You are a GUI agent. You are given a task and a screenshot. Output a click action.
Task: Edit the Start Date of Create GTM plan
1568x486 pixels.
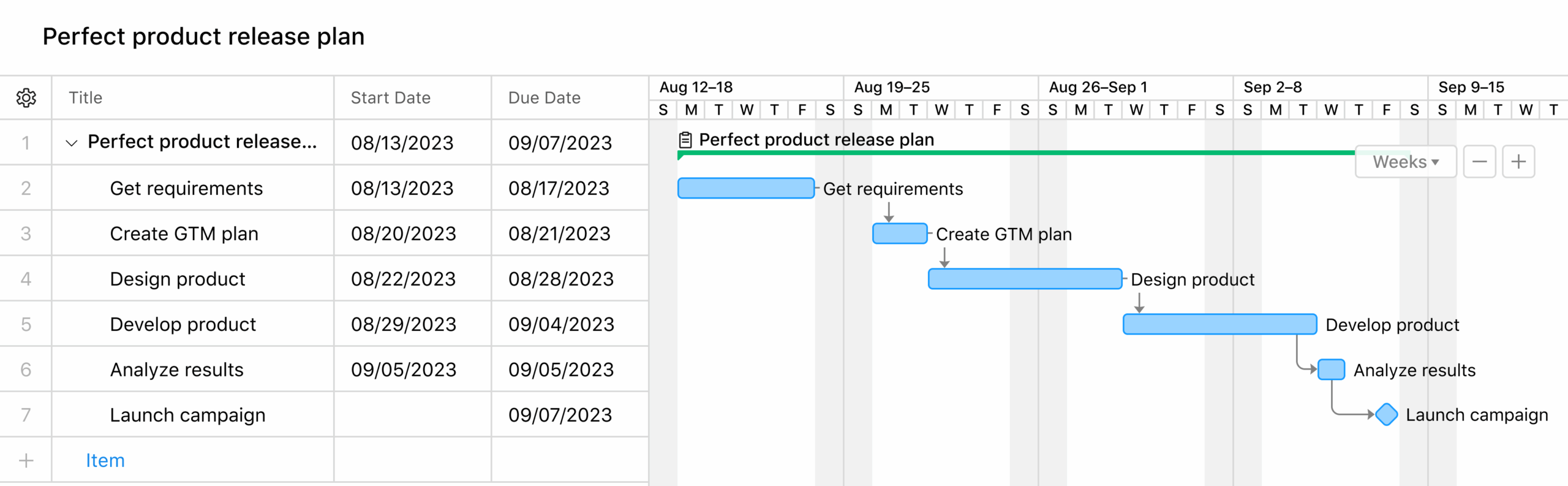404,233
